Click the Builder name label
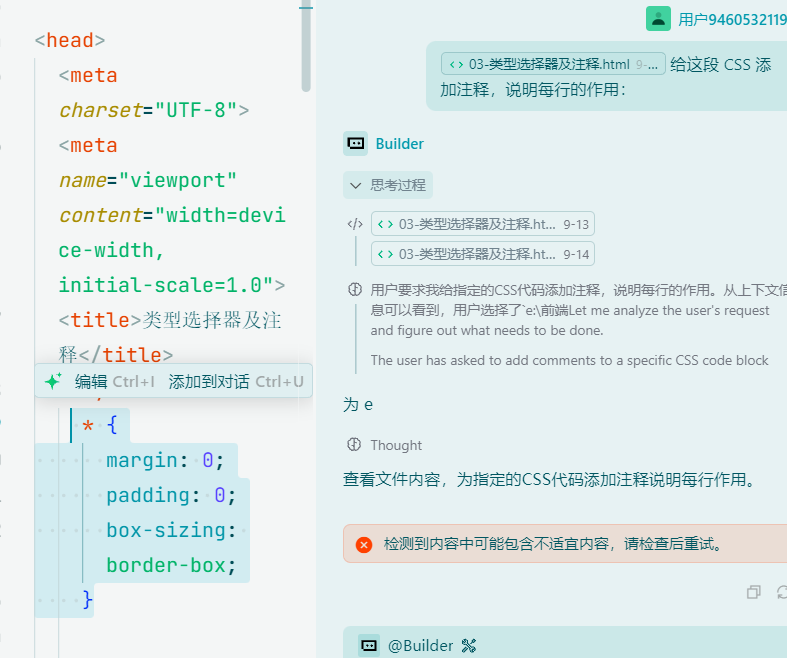Viewport: 787px width, 658px height. pos(400,144)
